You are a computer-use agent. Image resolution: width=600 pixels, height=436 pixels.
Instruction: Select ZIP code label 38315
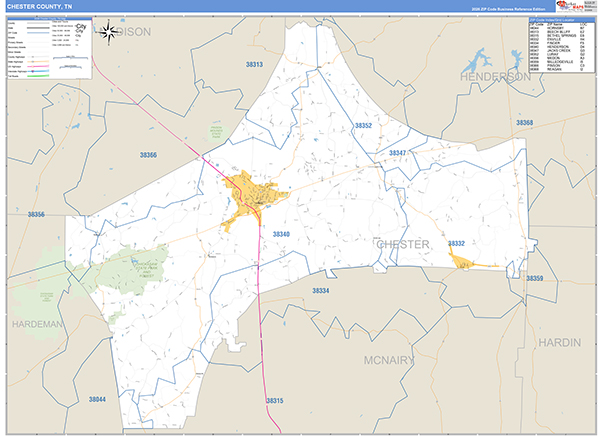(275, 401)
